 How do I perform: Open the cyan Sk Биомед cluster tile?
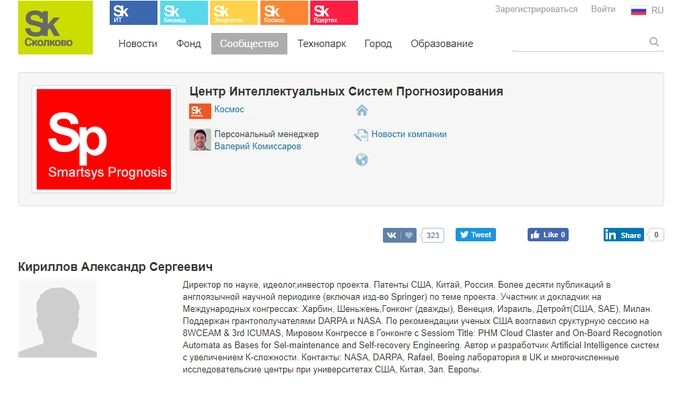(183, 13)
